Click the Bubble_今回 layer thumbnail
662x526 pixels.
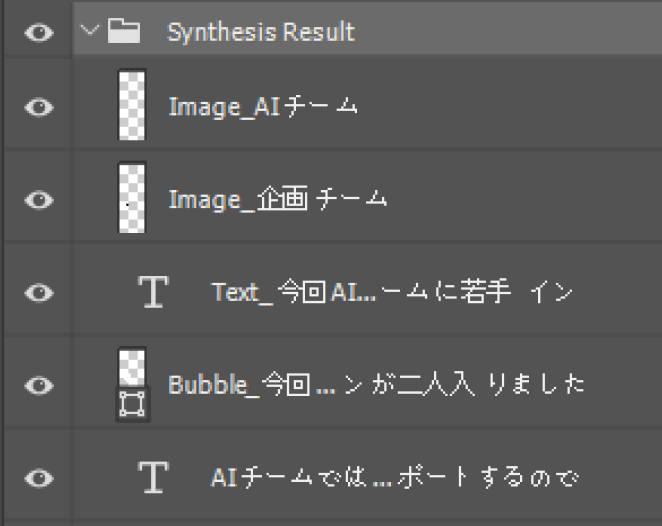132,366
